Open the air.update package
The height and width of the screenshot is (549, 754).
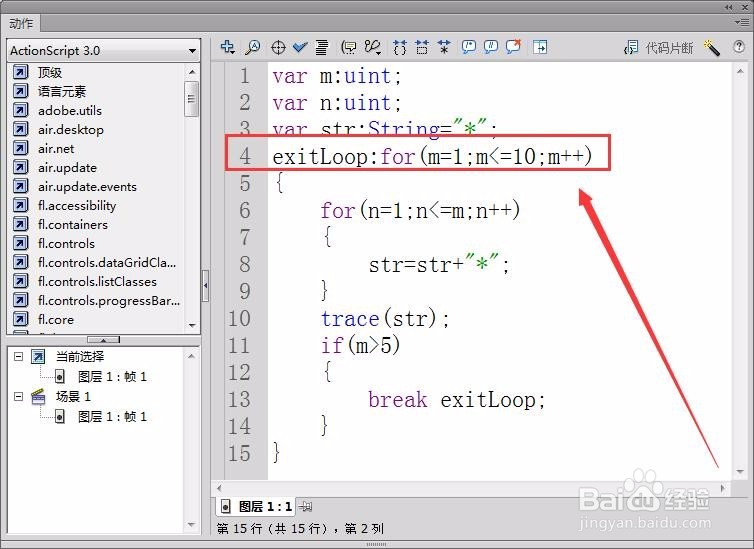tap(67, 168)
